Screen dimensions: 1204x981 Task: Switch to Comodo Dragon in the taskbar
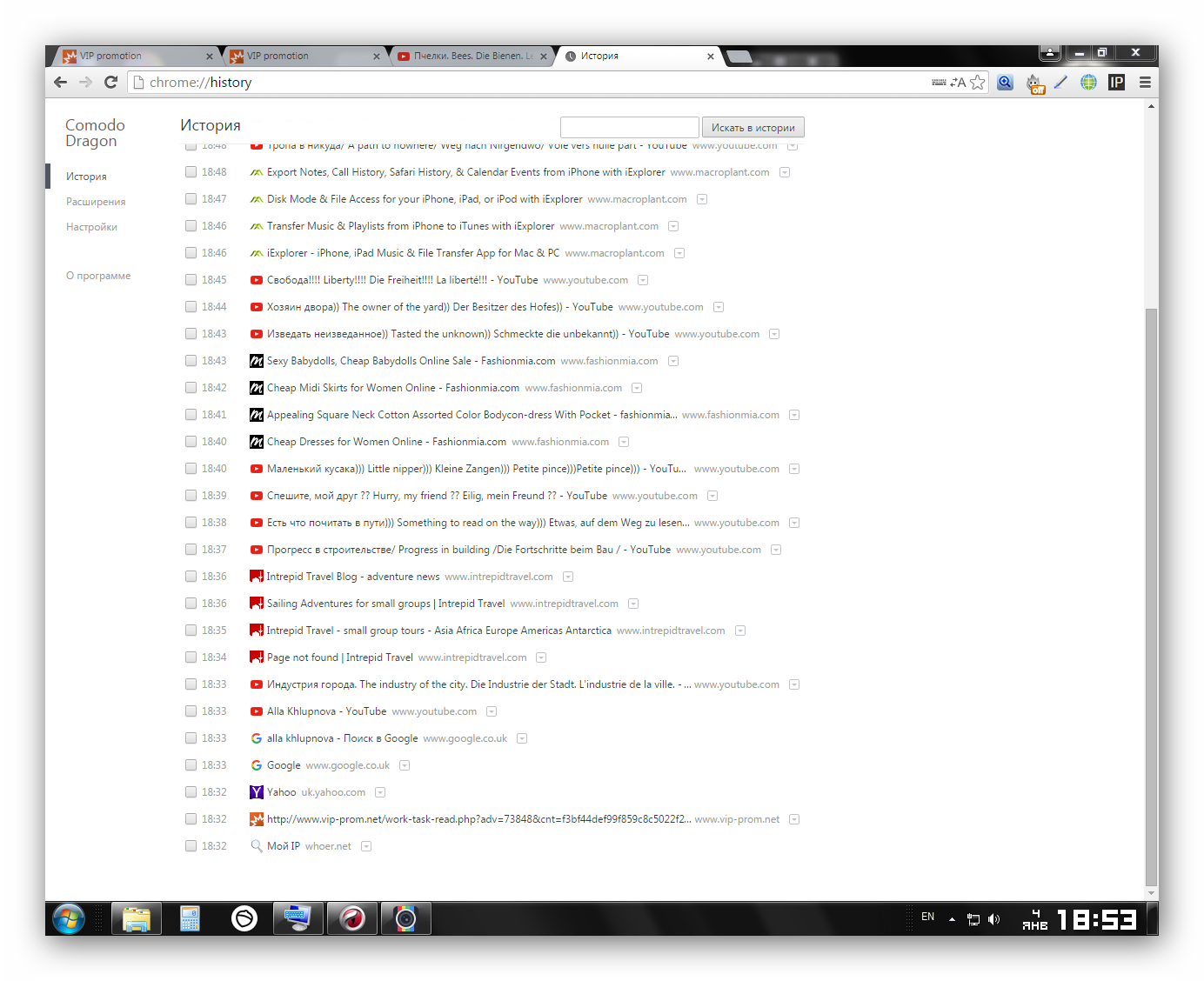(x=352, y=918)
